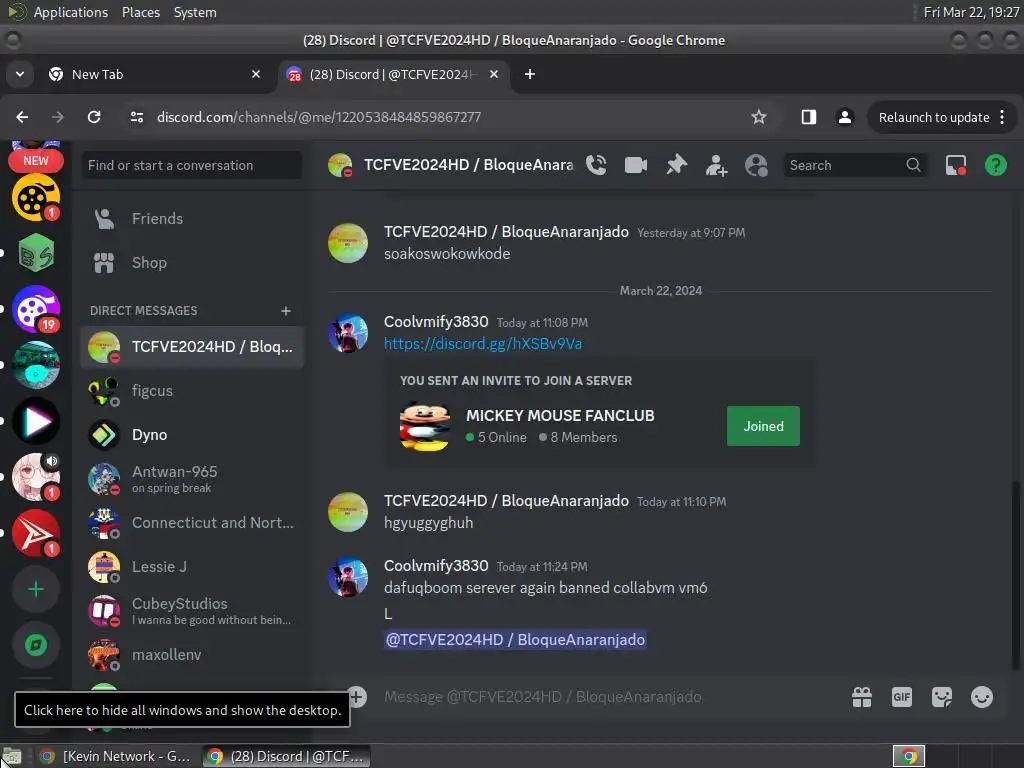Open the Places menu
Screen dimensions: 1024x768
[141, 12]
